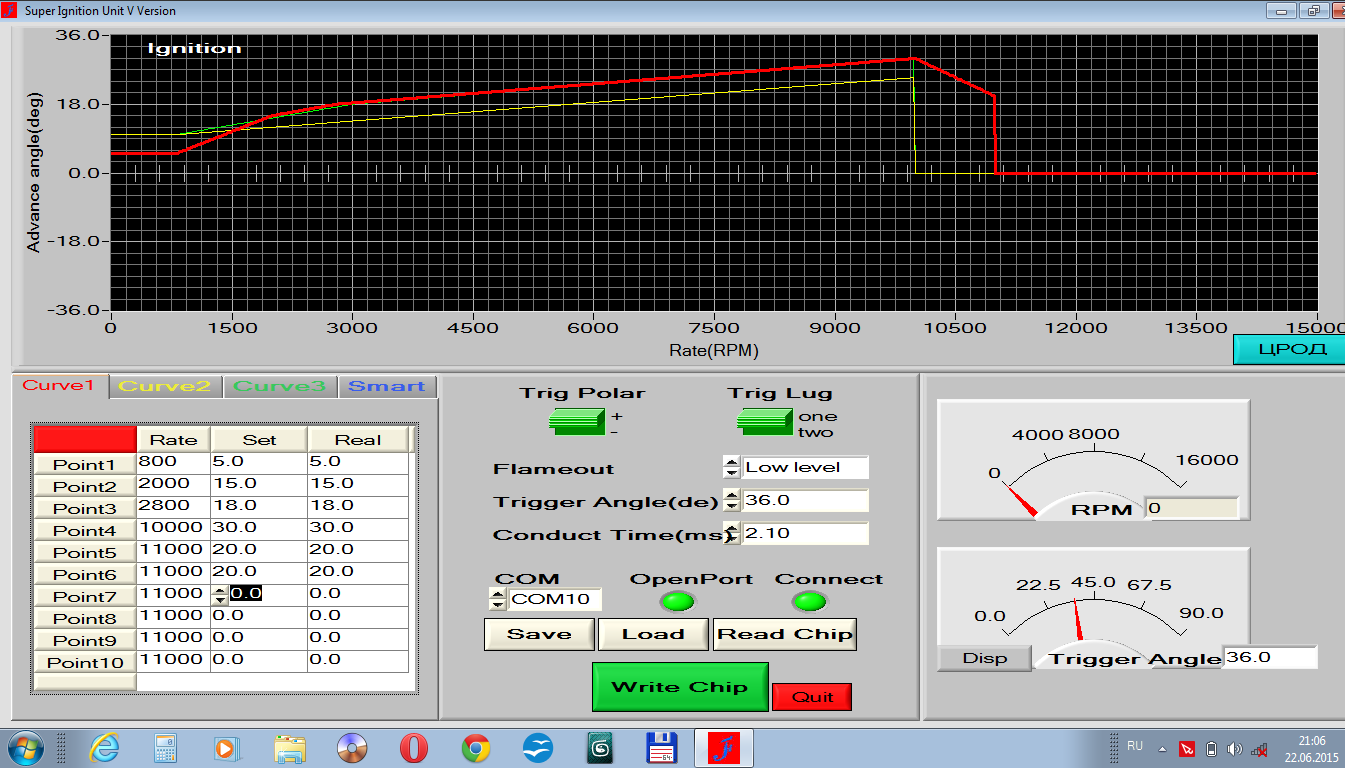Switch to the Curve2 tab
1345x769 pixels.
click(x=165, y=387)
